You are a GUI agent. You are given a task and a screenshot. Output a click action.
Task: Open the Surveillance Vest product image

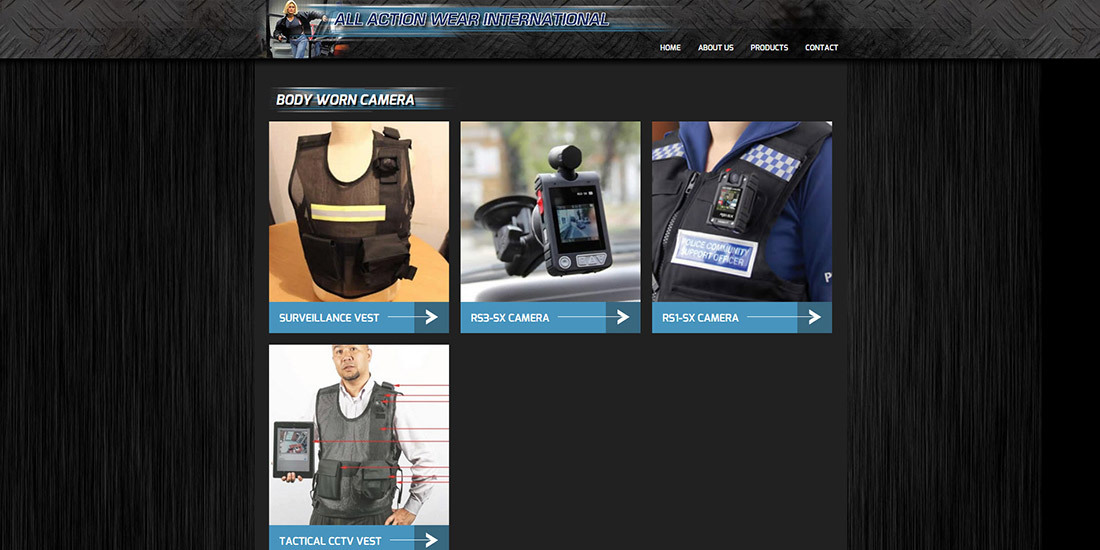(x=359, y=212)
